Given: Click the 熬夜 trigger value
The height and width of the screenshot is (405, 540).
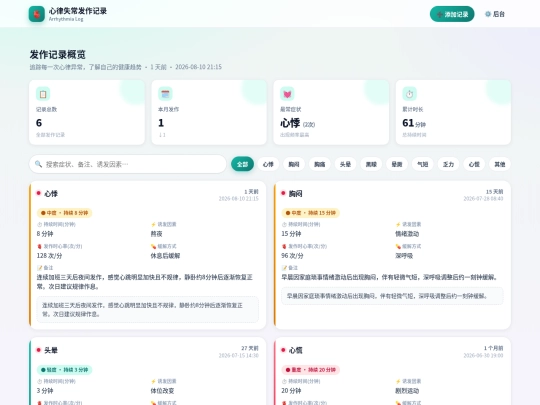Looking at the screenshot, I should click(156, 234).
